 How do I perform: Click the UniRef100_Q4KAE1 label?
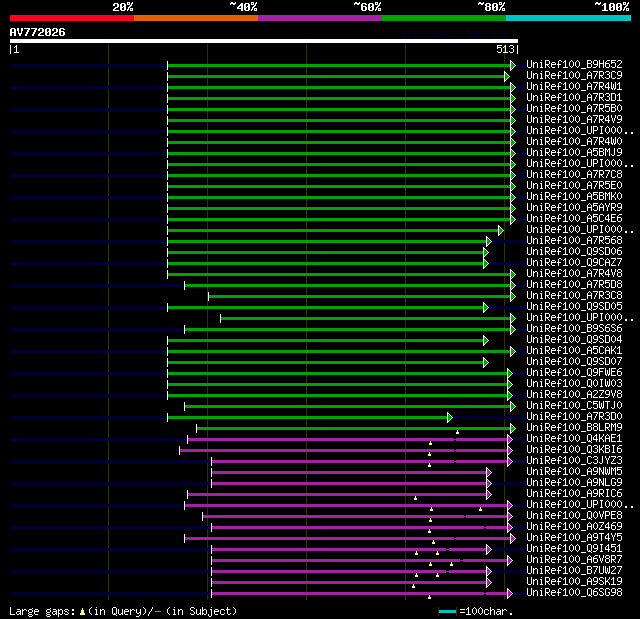(574, 439)
